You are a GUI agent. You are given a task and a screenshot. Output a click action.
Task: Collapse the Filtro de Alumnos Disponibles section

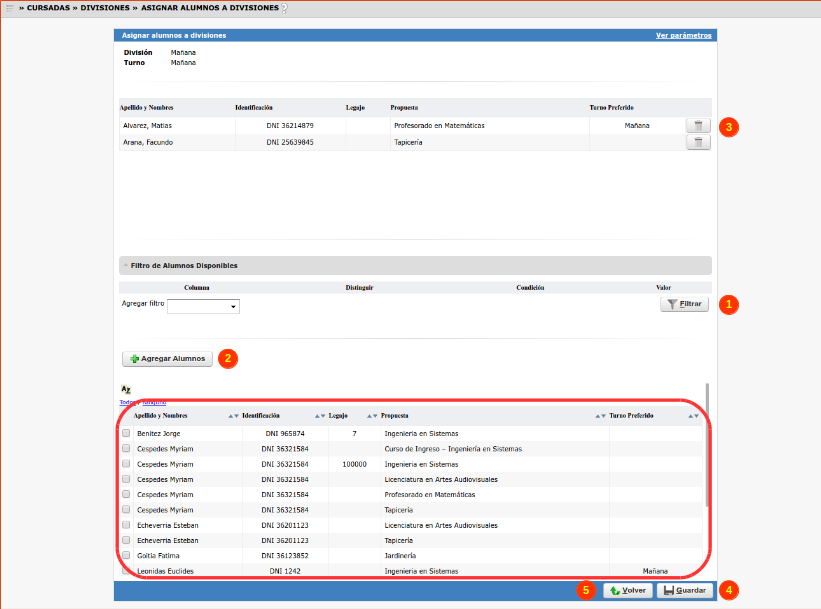click(x=126, y=266)
